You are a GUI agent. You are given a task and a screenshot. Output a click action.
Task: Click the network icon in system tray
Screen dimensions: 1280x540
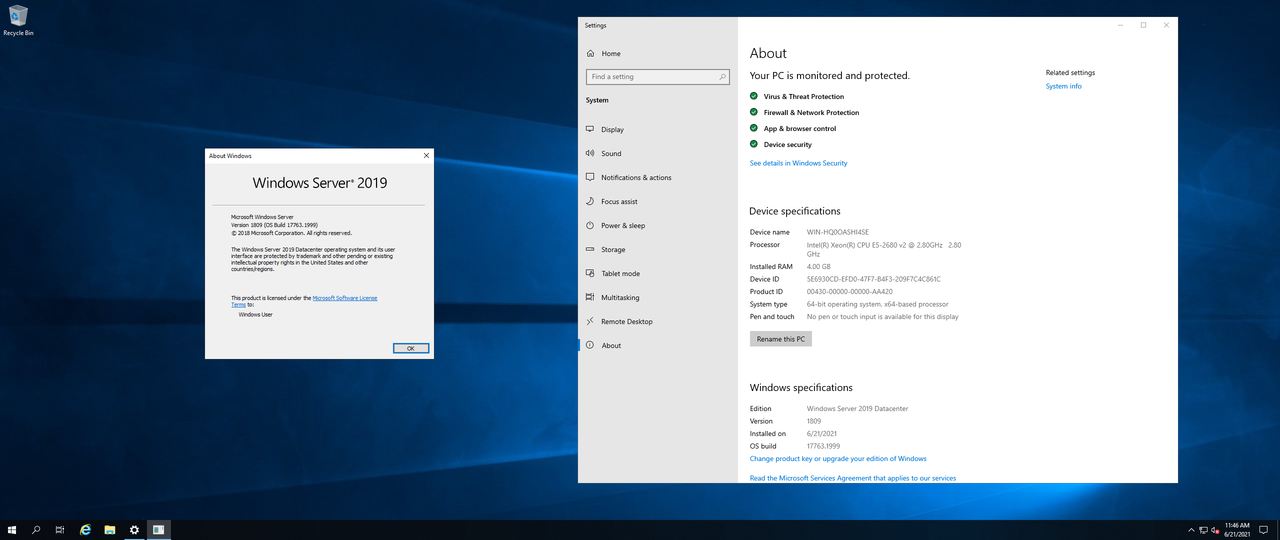click(1201, 529)
